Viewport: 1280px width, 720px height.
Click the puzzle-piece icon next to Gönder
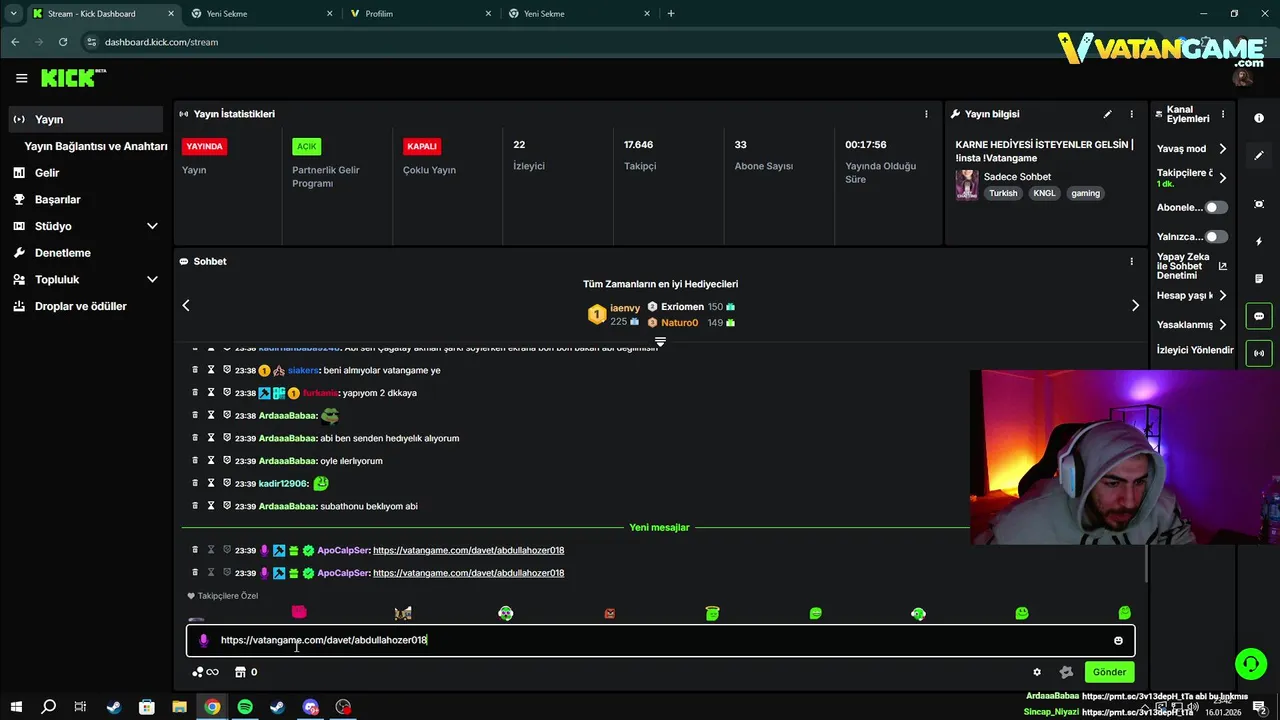point(1066,672)
